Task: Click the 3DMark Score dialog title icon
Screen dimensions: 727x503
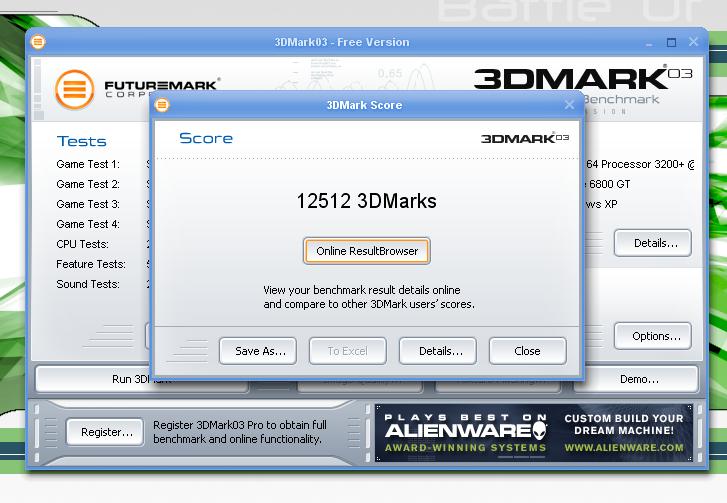Action: coord(162,105)
